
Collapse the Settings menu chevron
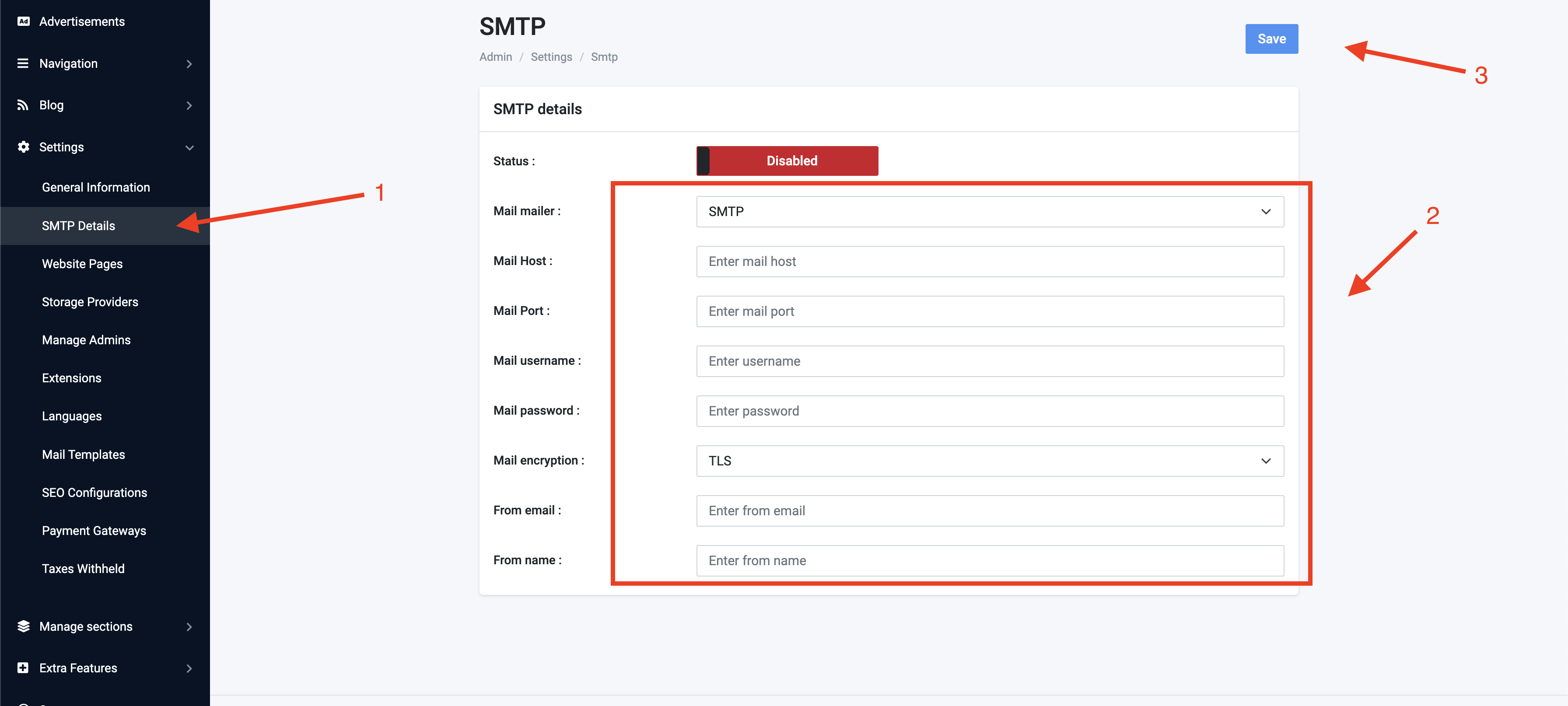tap(189, 147)
